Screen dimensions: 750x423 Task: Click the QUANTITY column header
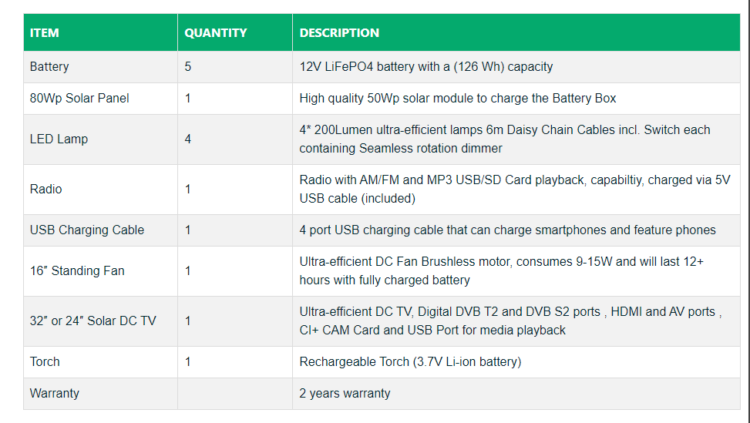(x=215, y=33)
